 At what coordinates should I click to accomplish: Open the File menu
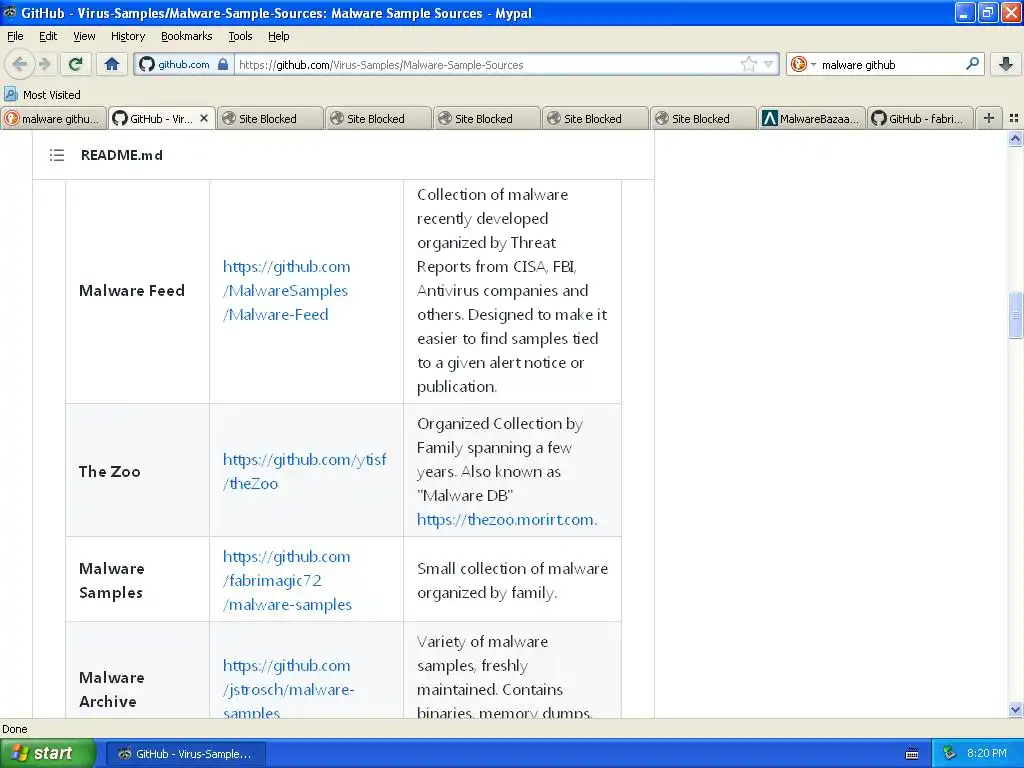(x=15, y=36)
